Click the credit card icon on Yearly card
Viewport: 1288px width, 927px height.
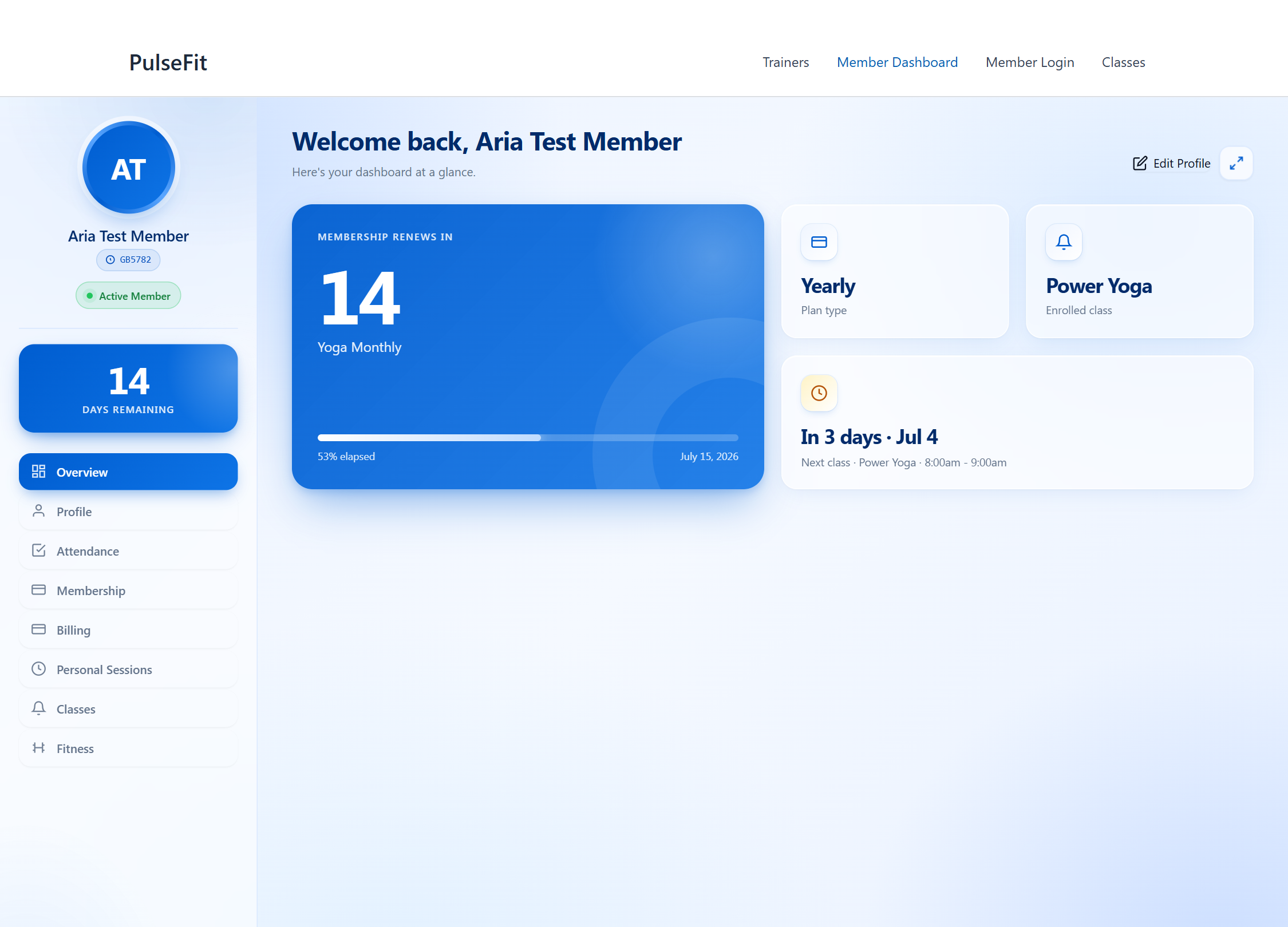[819, 242]
